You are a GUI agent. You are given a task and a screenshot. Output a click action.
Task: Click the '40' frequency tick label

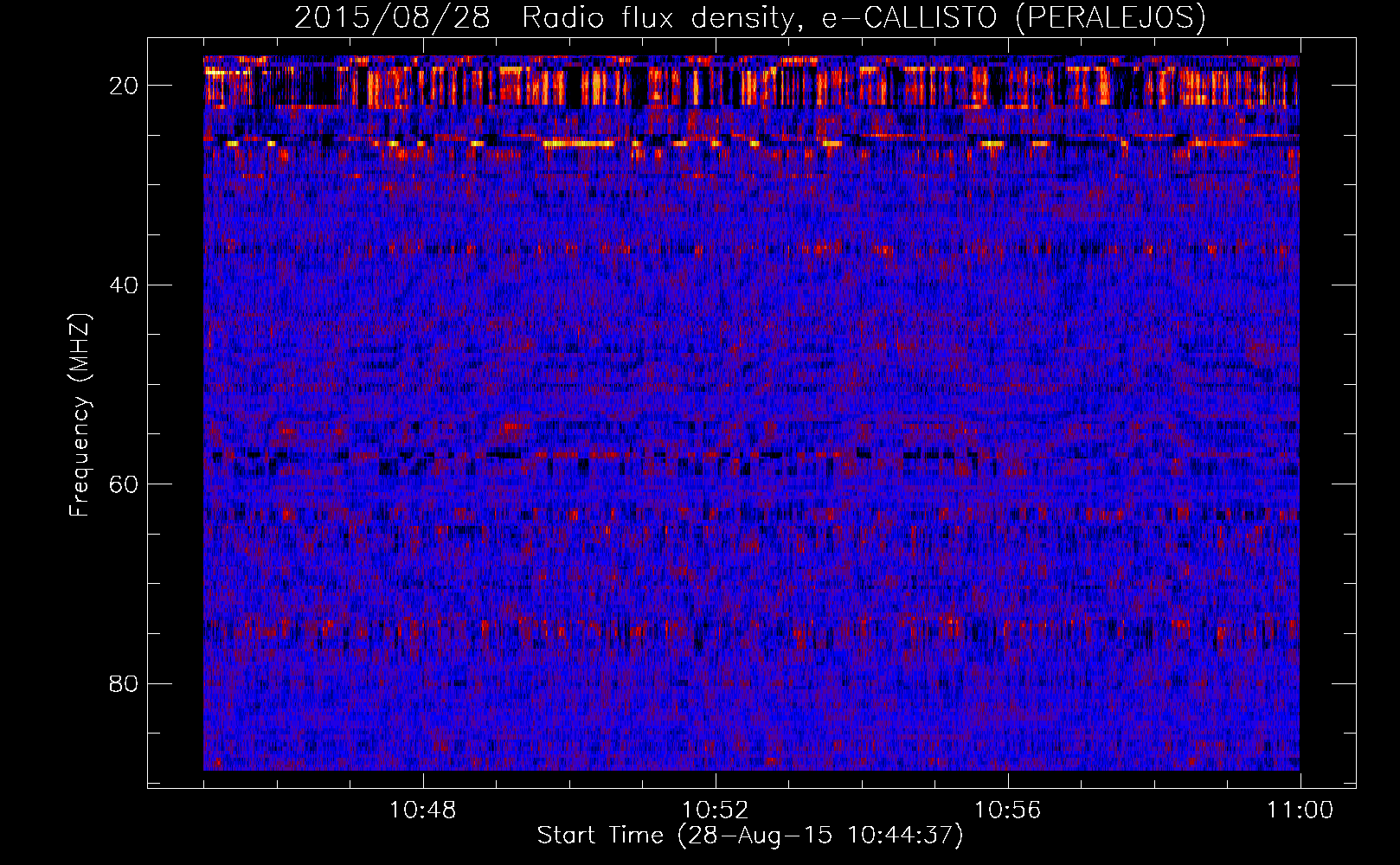point(125,285)
